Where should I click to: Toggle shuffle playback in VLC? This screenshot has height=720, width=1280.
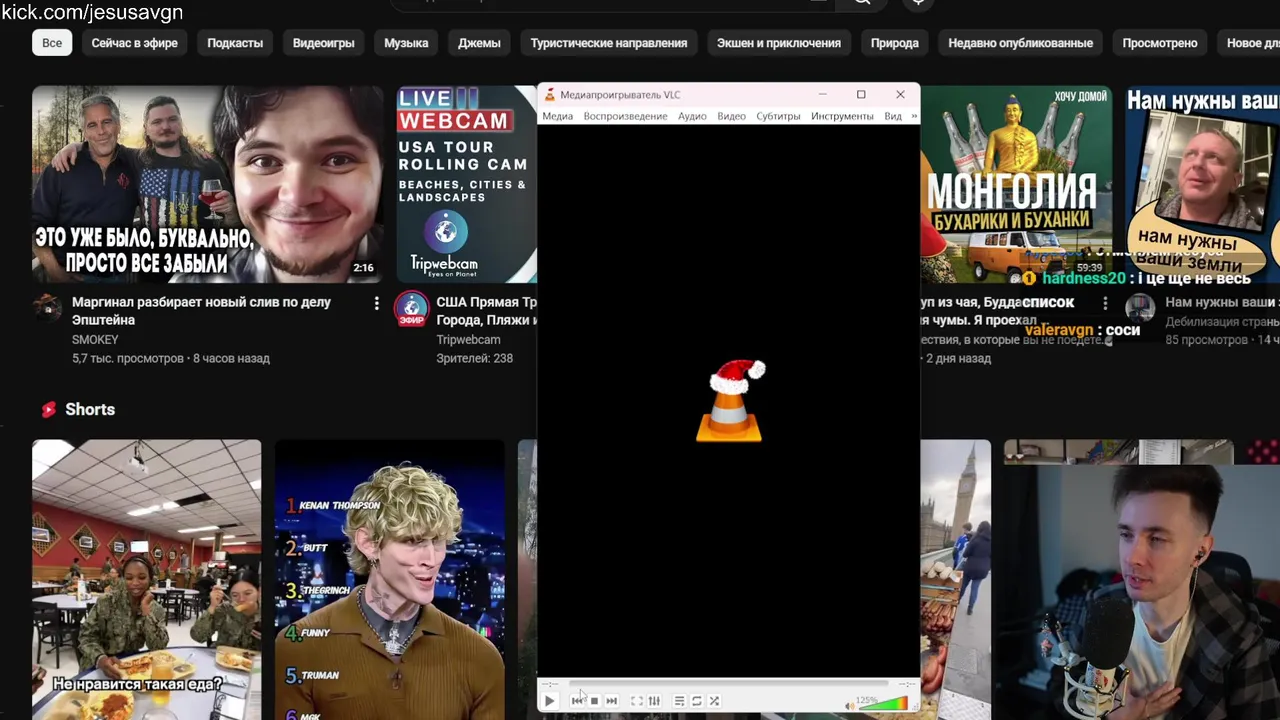(x=714, y=701)
